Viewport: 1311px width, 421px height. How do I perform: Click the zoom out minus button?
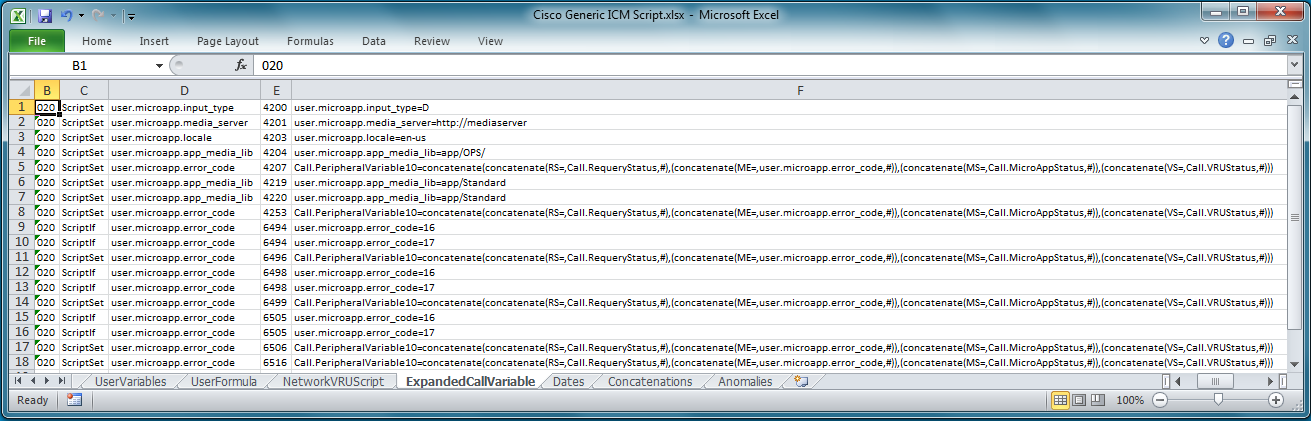click(x=1160, y=400)
